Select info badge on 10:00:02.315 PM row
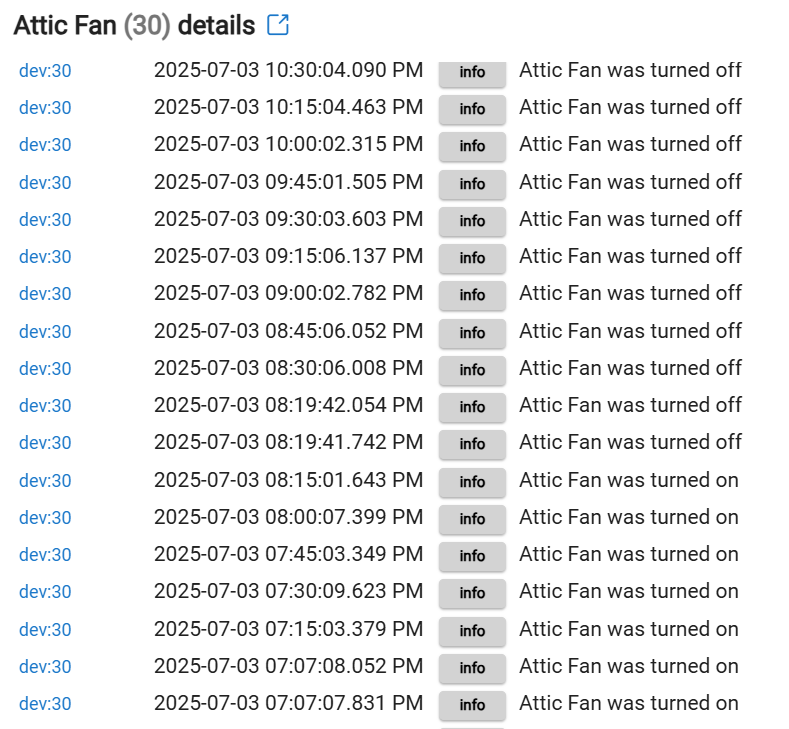 [472, 146]
